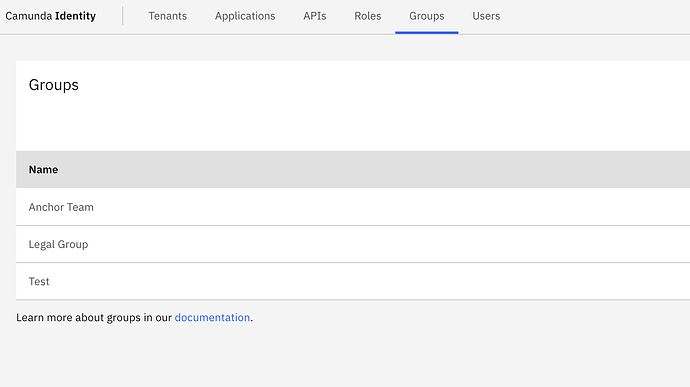This screenshot has height=387, width=690.
Task: Click the vertical divider beside Camunda Identity
Action: [x=123, y=16]
